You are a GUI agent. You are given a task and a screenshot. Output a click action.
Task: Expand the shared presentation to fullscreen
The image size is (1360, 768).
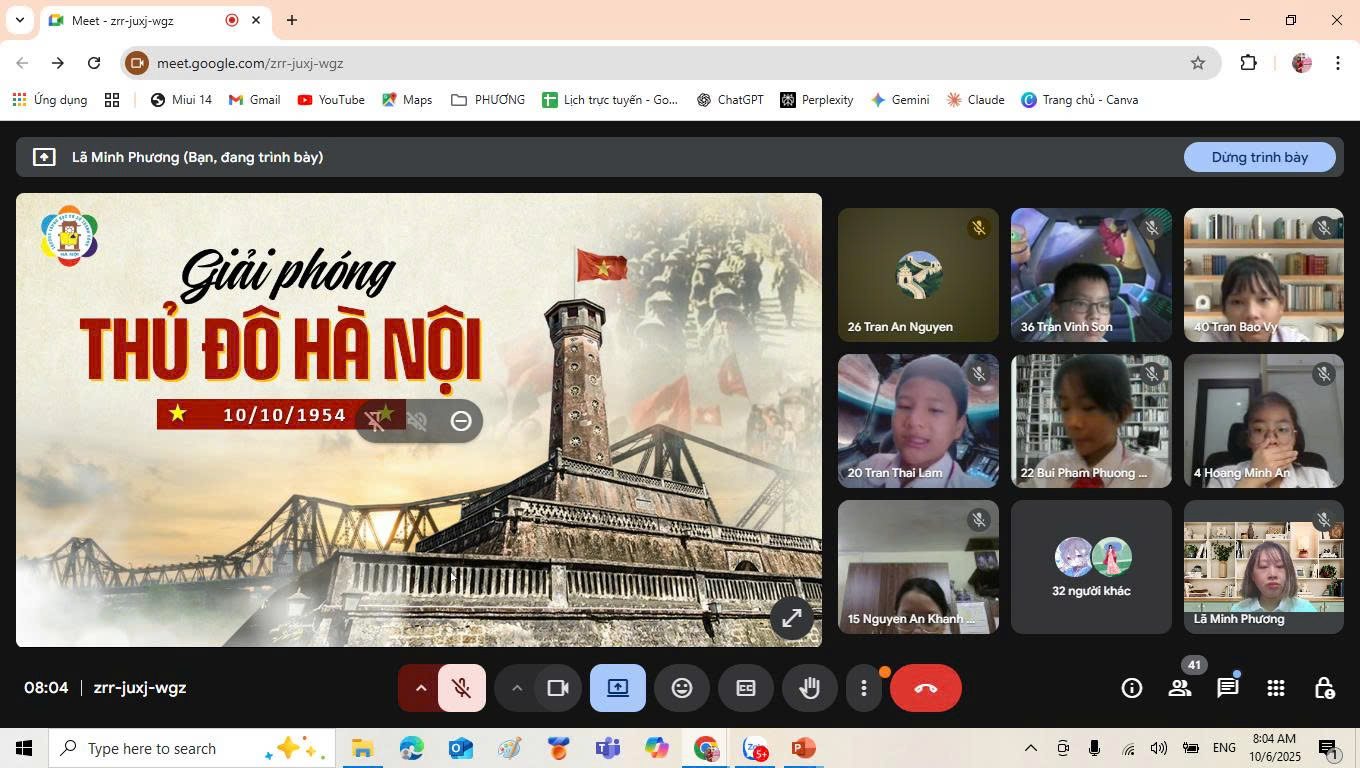791,618
